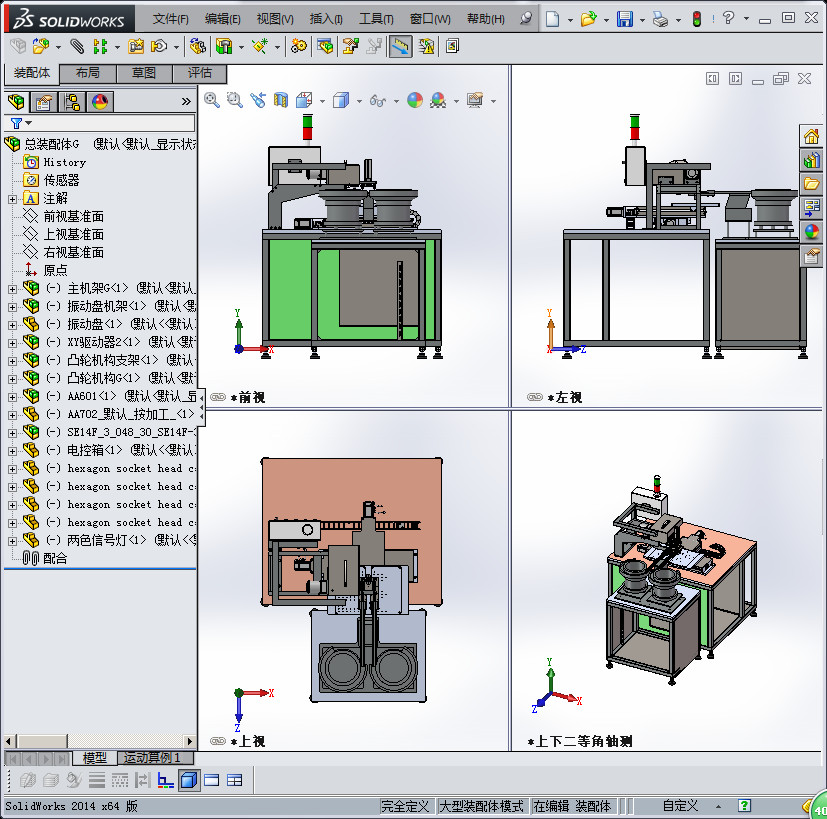Viewport: 827px width, 819px height.
Task: Switch to the PropertyManager panel tab icon
Action: tap(44, 102)
